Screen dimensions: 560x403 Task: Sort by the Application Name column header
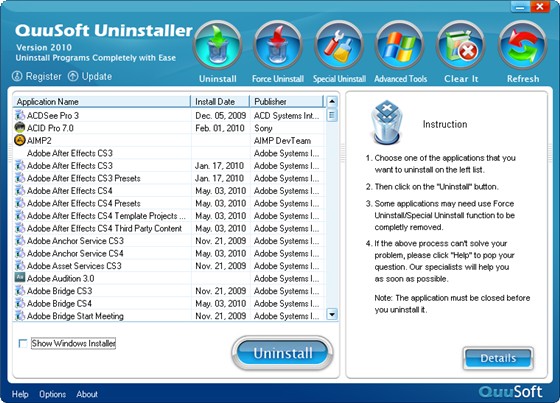102,101
